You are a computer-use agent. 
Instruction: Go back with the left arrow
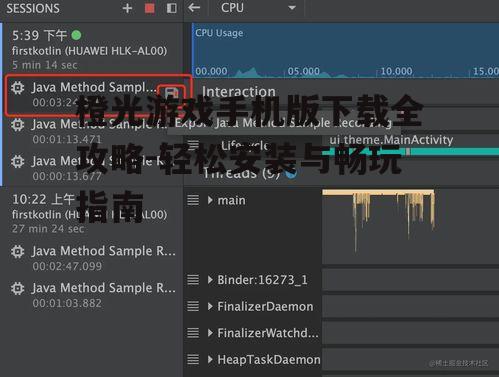point(194,8)
